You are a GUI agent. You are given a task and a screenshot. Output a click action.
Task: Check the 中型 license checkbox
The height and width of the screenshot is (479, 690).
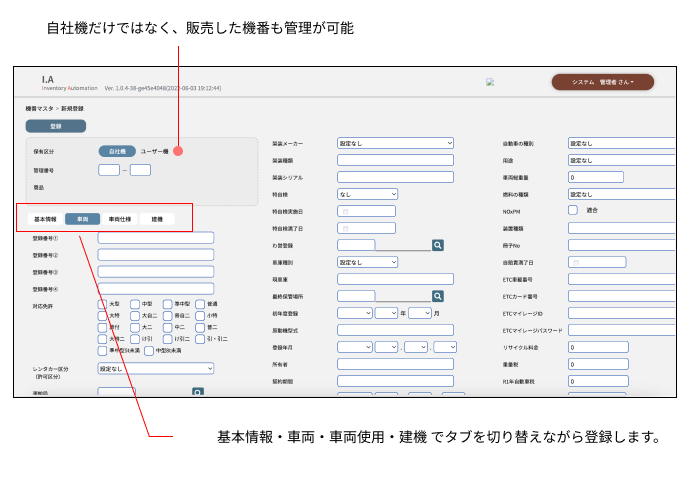click(x=135, y=304)
